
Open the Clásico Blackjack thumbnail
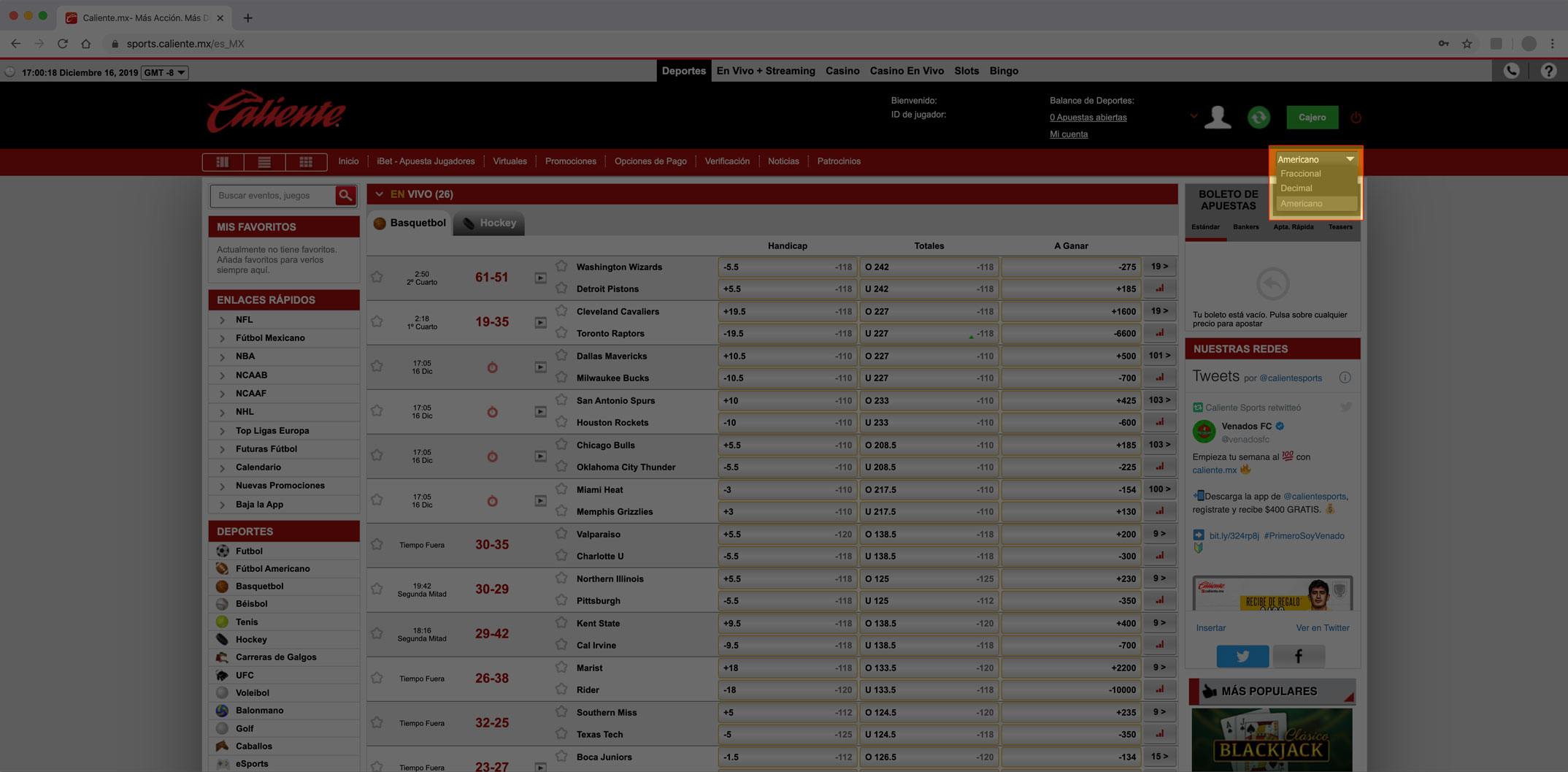click(1272, 740)
